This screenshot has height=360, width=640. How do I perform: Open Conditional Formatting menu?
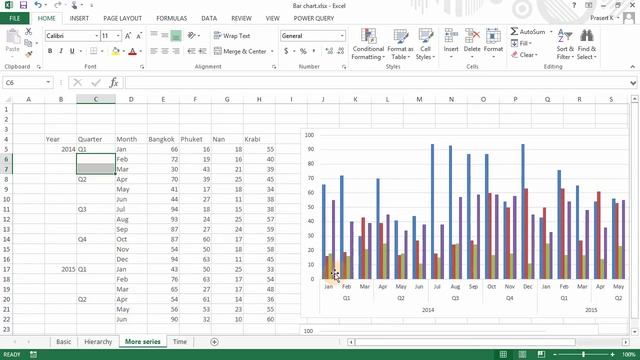(368, 44)
